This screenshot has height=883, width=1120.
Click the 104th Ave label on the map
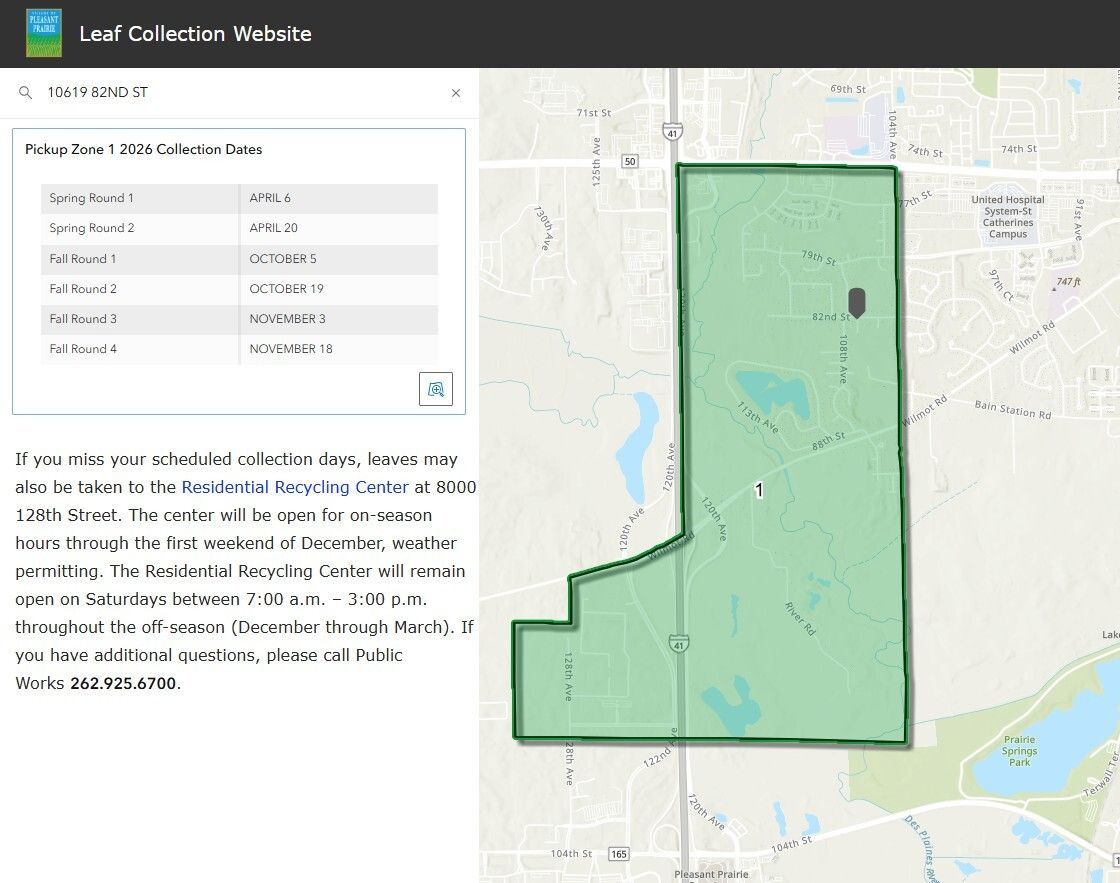click(x=892, y=134)
